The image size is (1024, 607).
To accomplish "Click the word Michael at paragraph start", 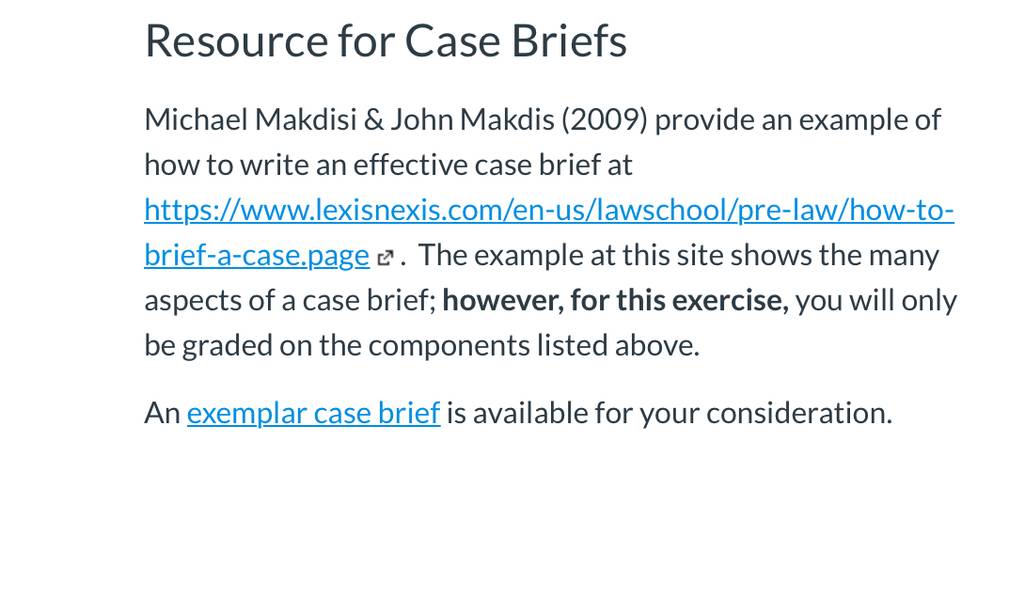I will click(x=196, y=120).
